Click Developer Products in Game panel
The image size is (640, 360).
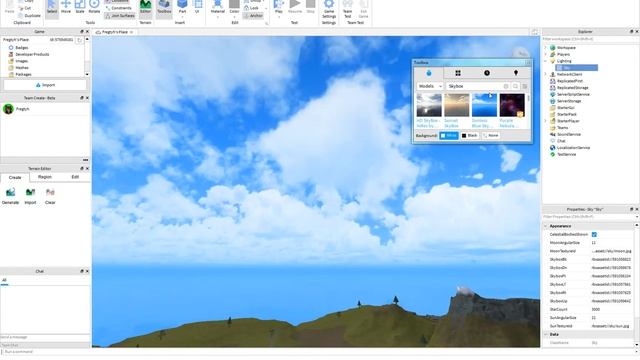tap(32, 54)
